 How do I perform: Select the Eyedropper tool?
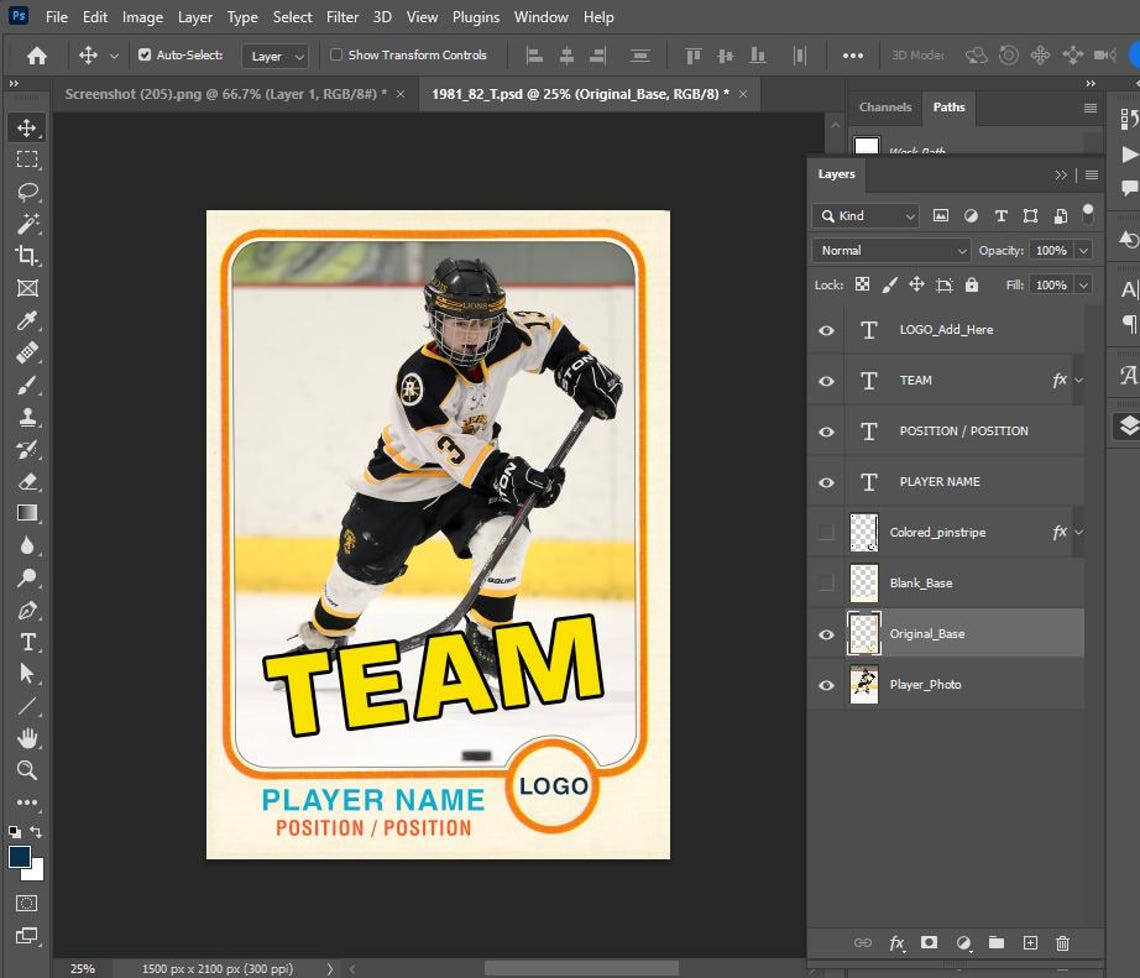28,321
